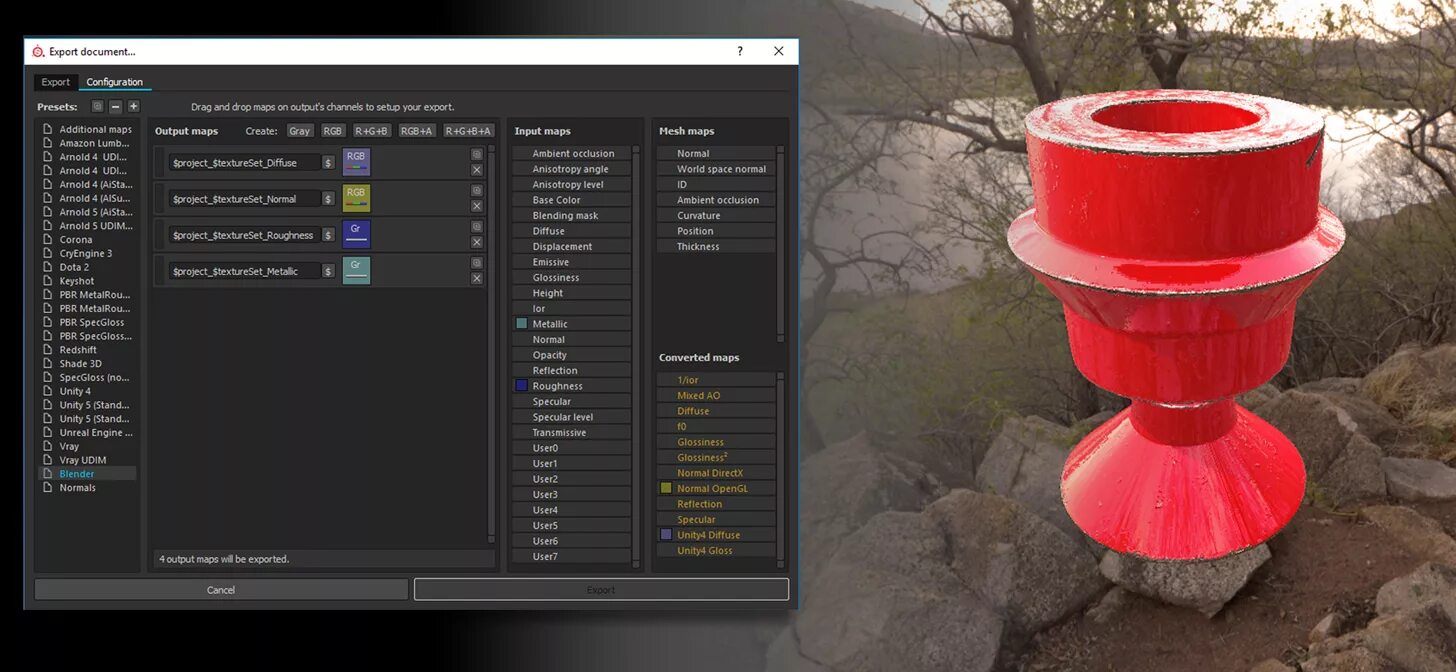Viewport: 1456px width, 672px height.
Task: Delete the Normal output map row
Action: pyautogui.click(x=477, y=206)
